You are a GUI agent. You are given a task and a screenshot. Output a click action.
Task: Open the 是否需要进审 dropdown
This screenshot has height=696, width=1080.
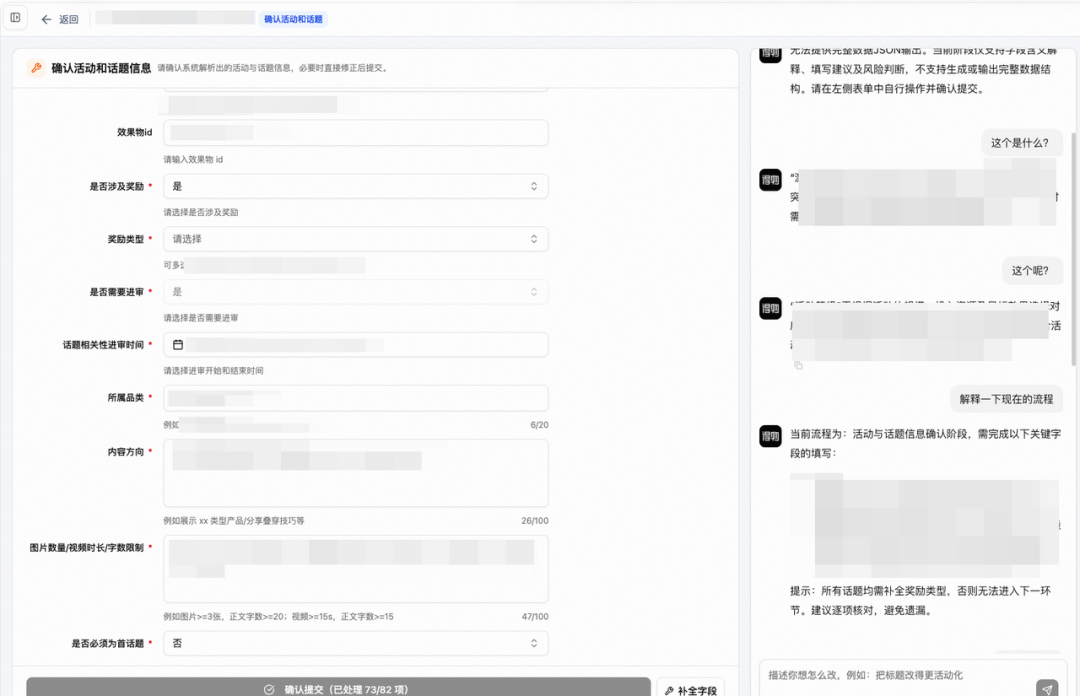point(355,292)
